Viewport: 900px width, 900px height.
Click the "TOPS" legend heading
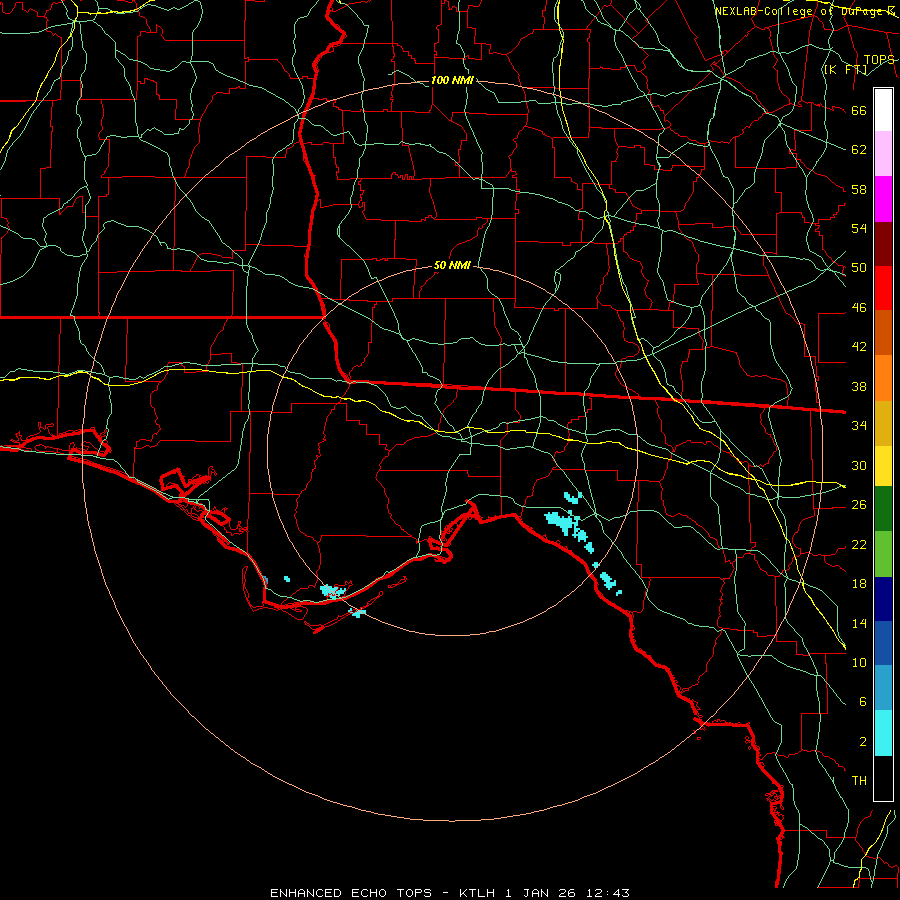(879, 60)
